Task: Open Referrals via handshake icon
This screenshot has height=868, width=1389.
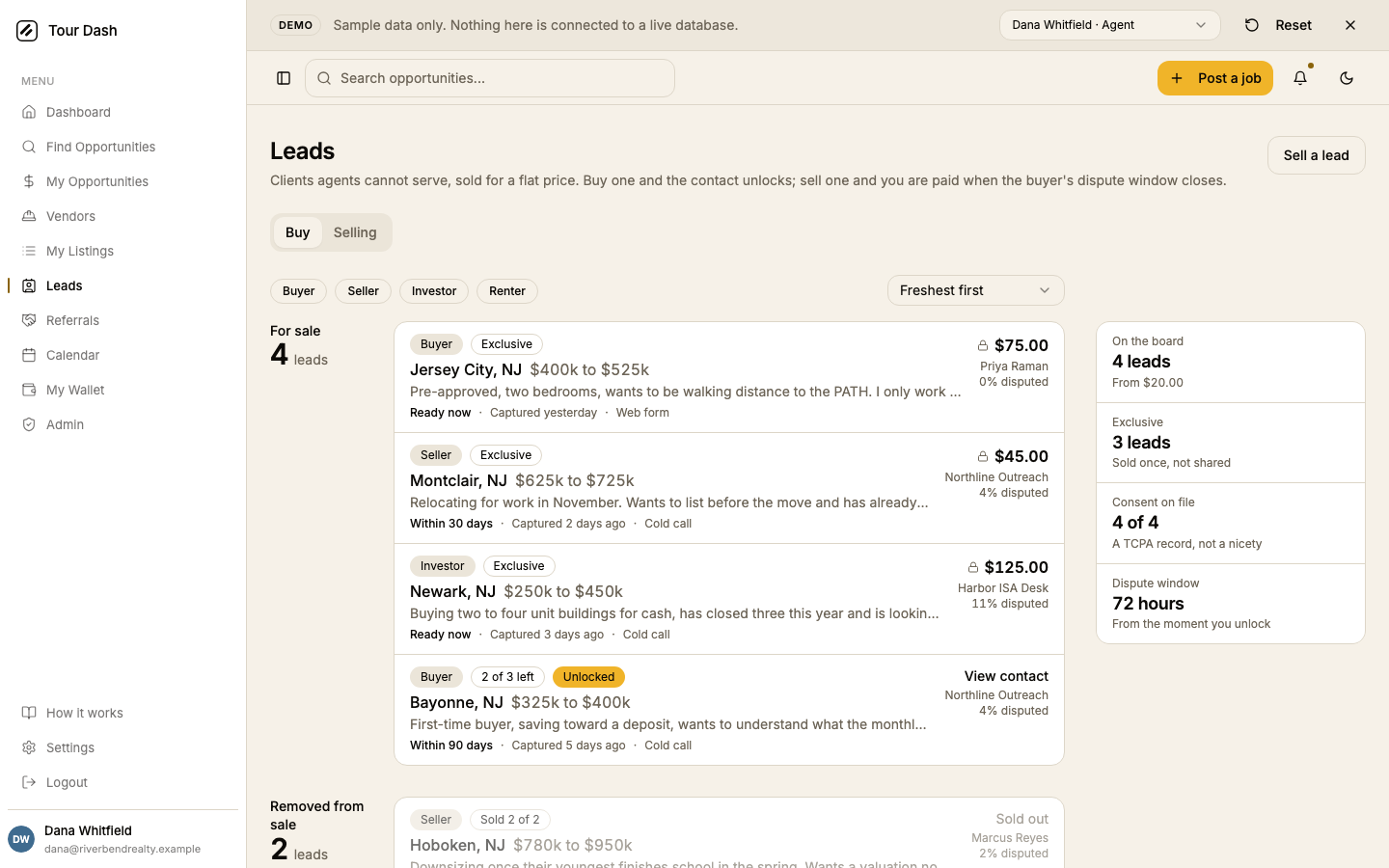Action: coord(29,320)
